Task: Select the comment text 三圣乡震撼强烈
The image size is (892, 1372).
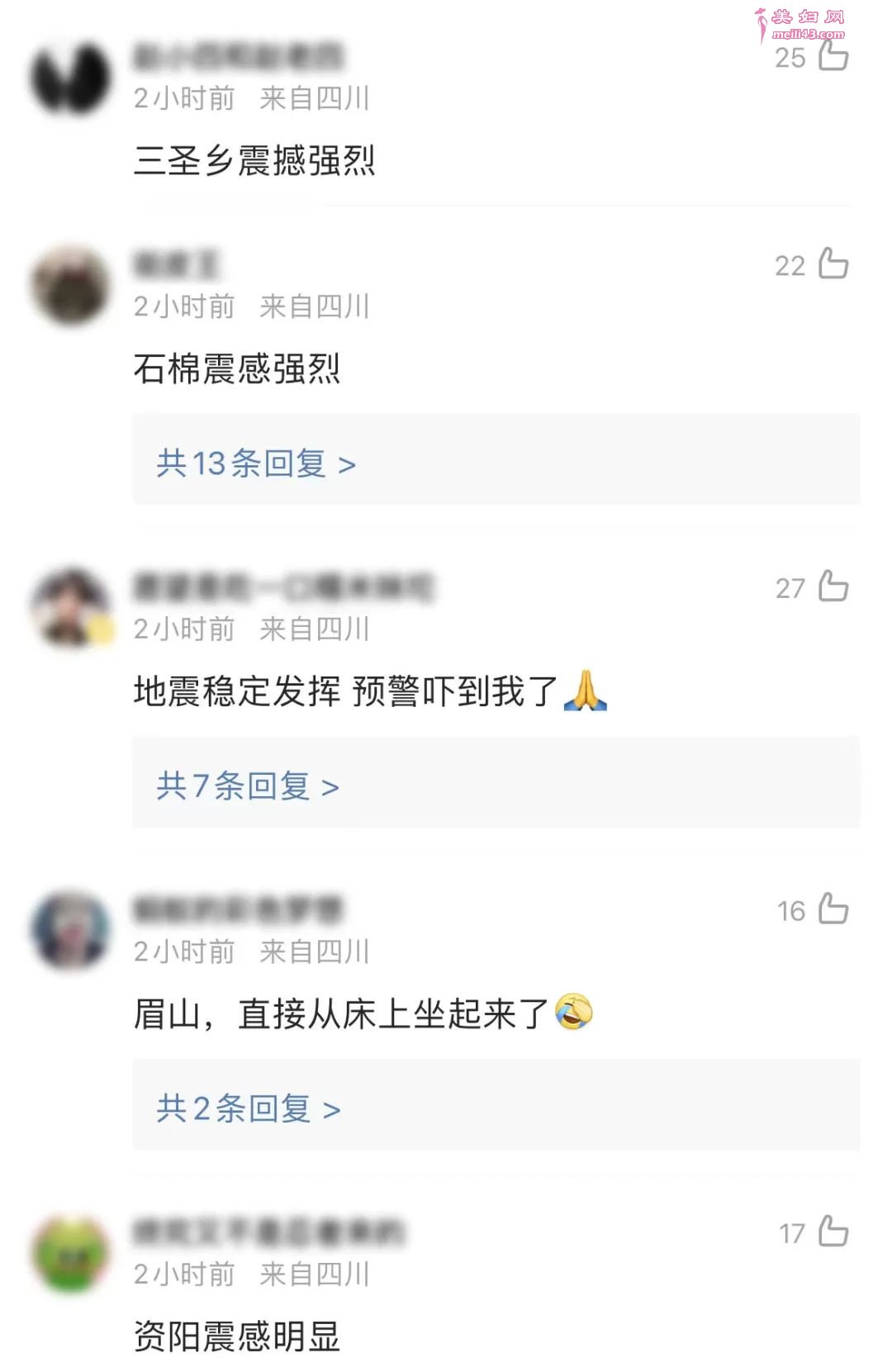Action: [254, 160]
